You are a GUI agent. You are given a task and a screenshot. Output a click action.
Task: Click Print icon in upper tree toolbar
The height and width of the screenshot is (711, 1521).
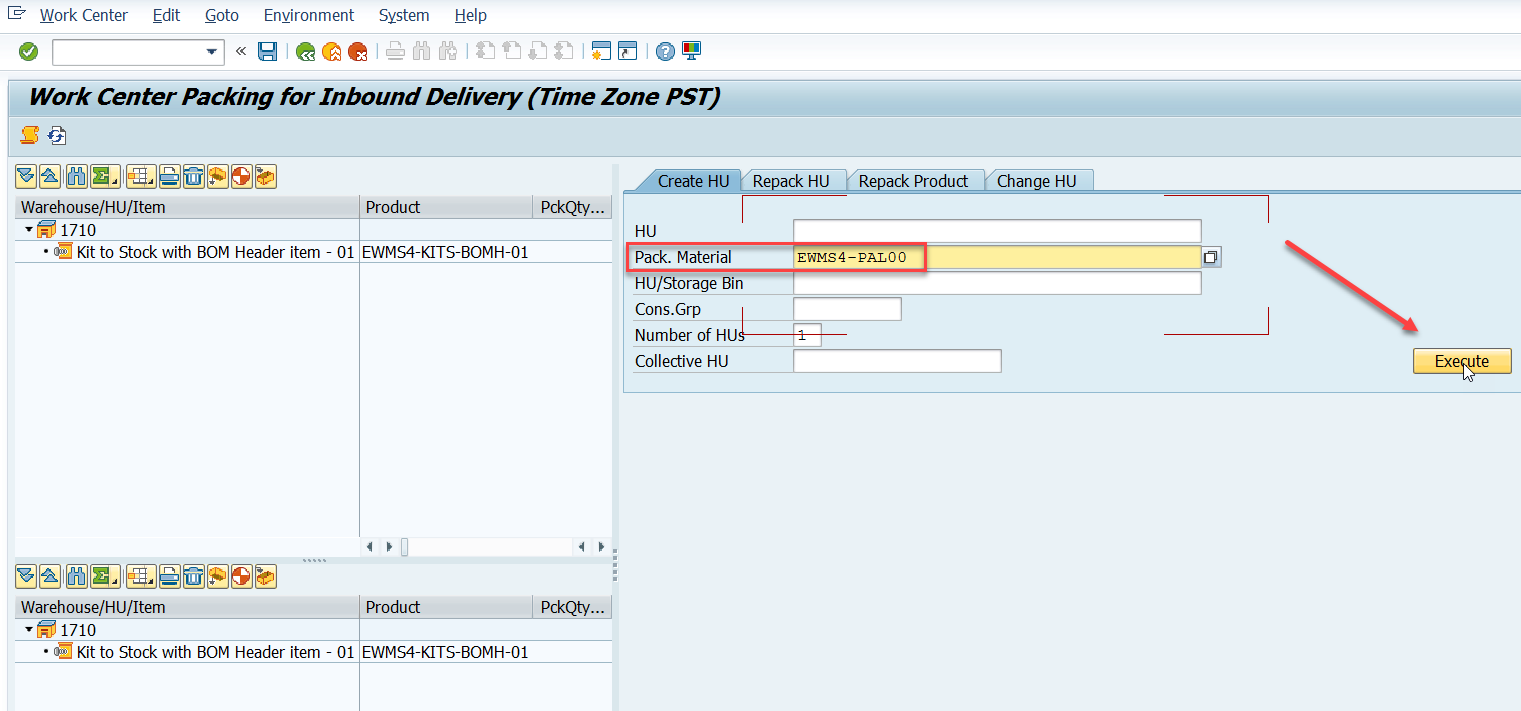169,177
